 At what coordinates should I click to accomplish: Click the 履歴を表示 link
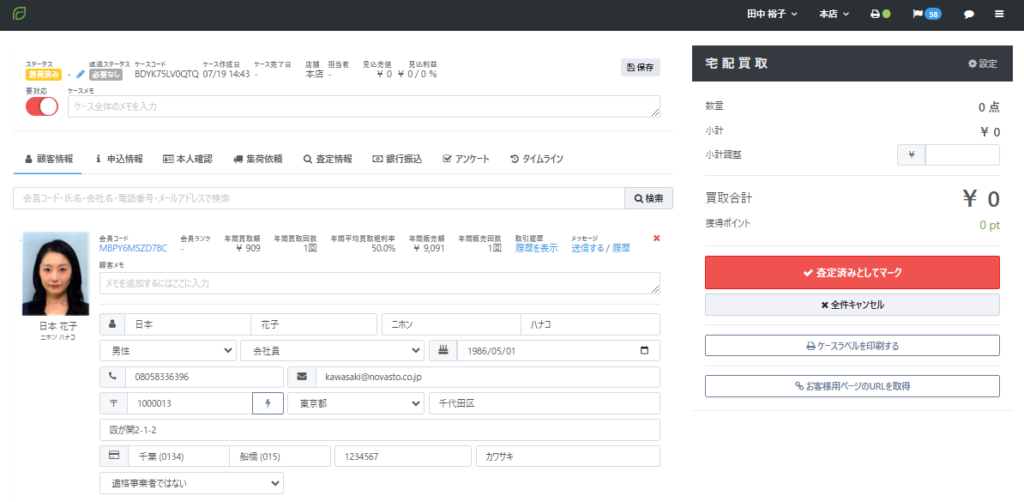tap(536, 248)
